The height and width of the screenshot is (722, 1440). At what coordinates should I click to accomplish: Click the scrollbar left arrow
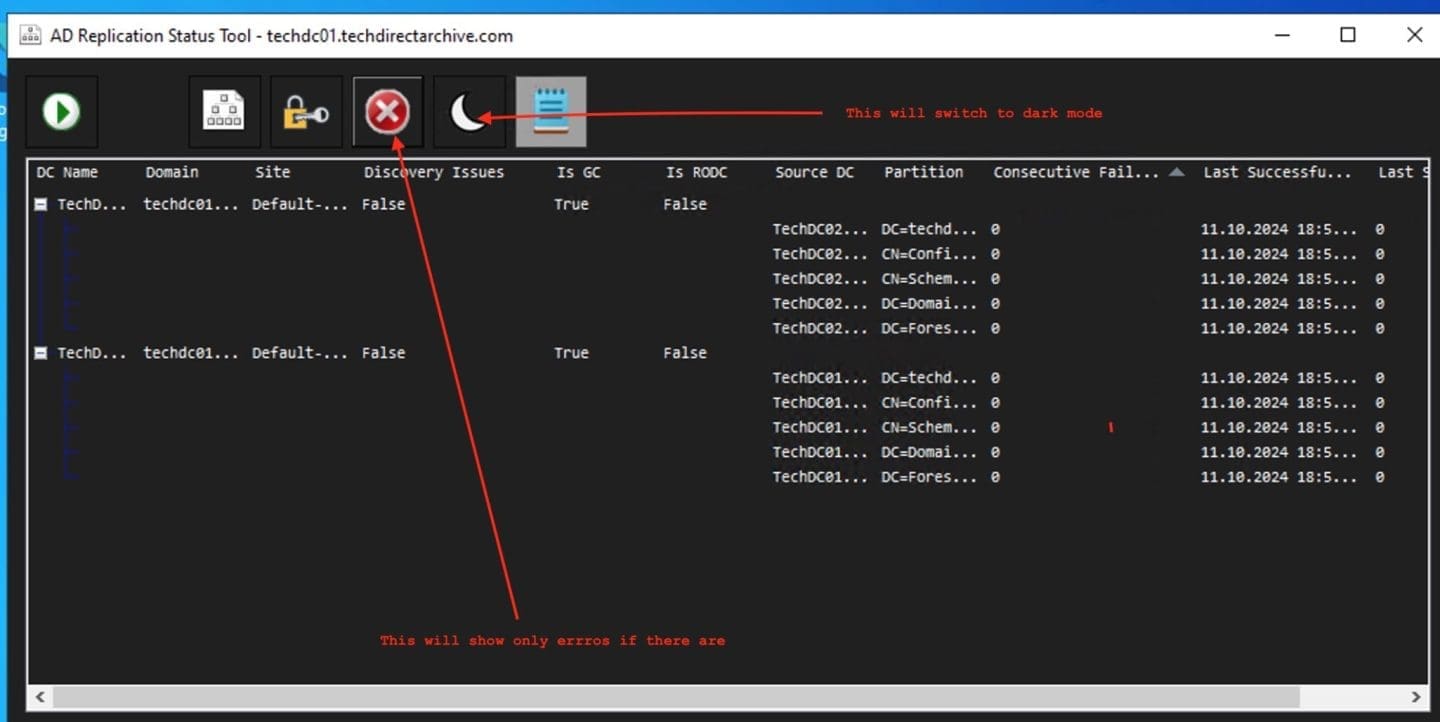point(40,697)
